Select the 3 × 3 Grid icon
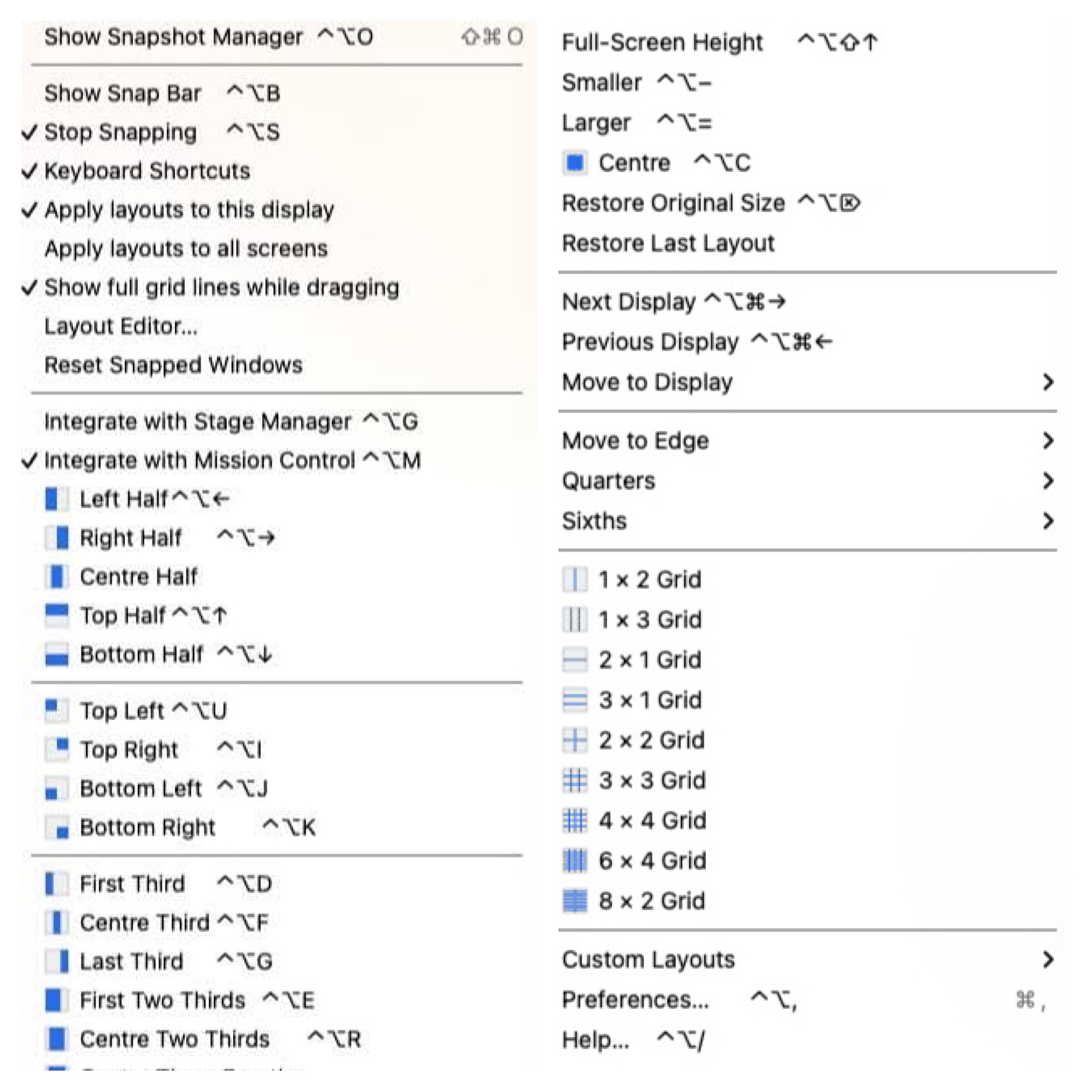This screenshot has height=1092, width=1092. point(574,781)
